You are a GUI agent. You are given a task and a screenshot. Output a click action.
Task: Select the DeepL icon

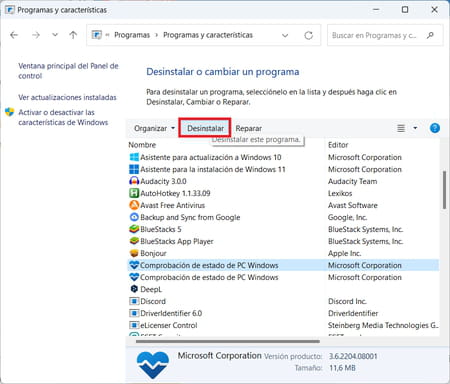[134, 289]
